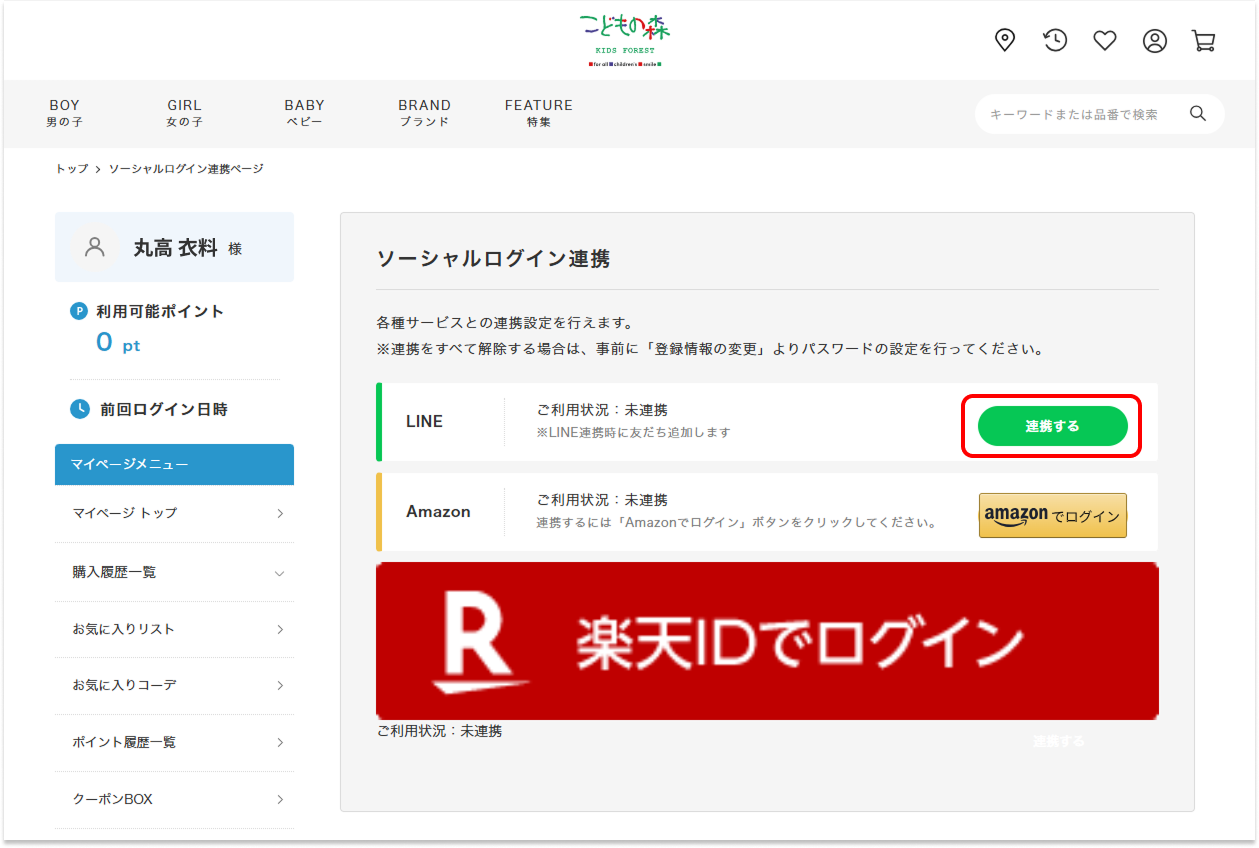The width and height of the screenshot is (1259, 848).
Task: Open the BRAND ブランド menu
Action: point(424,113)
